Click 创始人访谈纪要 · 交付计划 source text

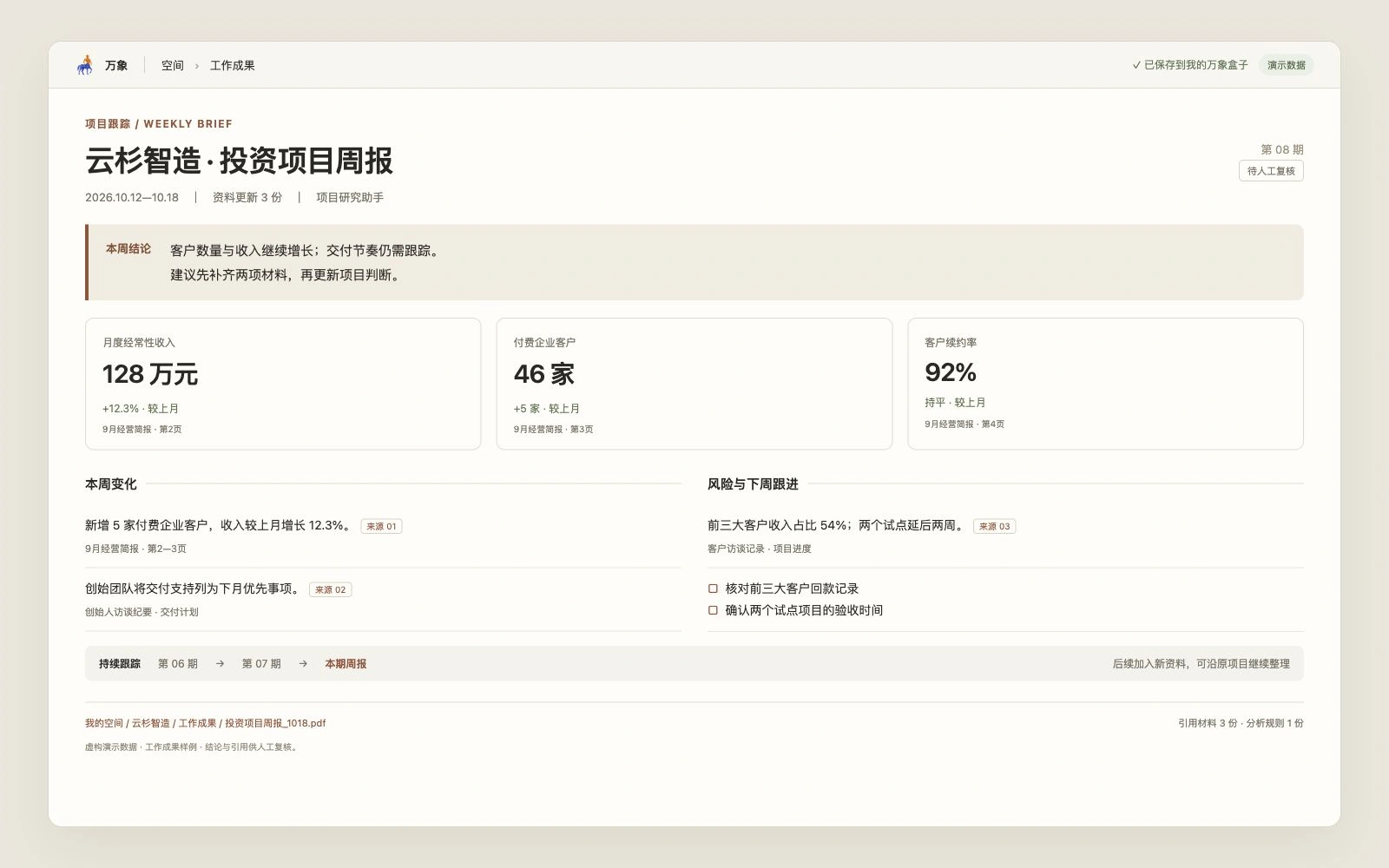142,612
